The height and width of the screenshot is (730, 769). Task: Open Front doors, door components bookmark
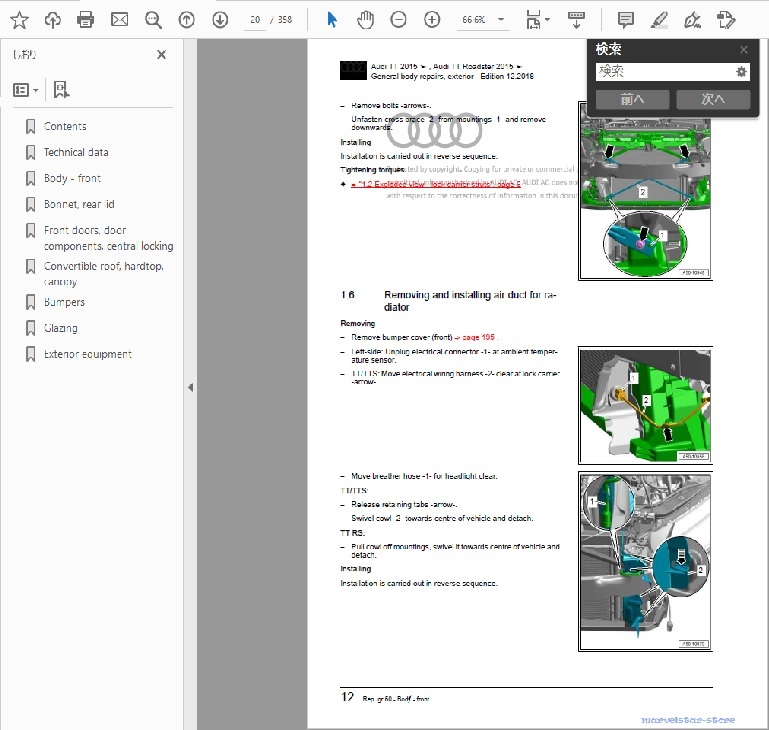(x=108, y=238)
